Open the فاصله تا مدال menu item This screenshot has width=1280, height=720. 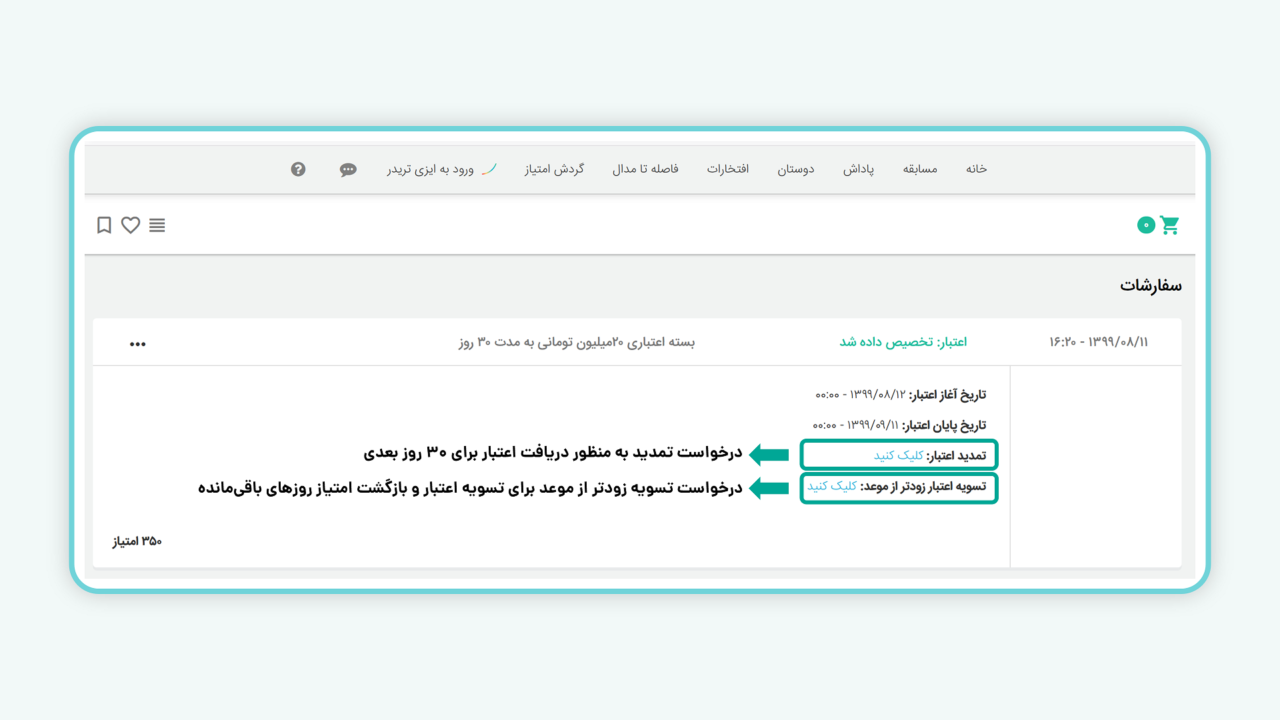click(x=645, y=169)
